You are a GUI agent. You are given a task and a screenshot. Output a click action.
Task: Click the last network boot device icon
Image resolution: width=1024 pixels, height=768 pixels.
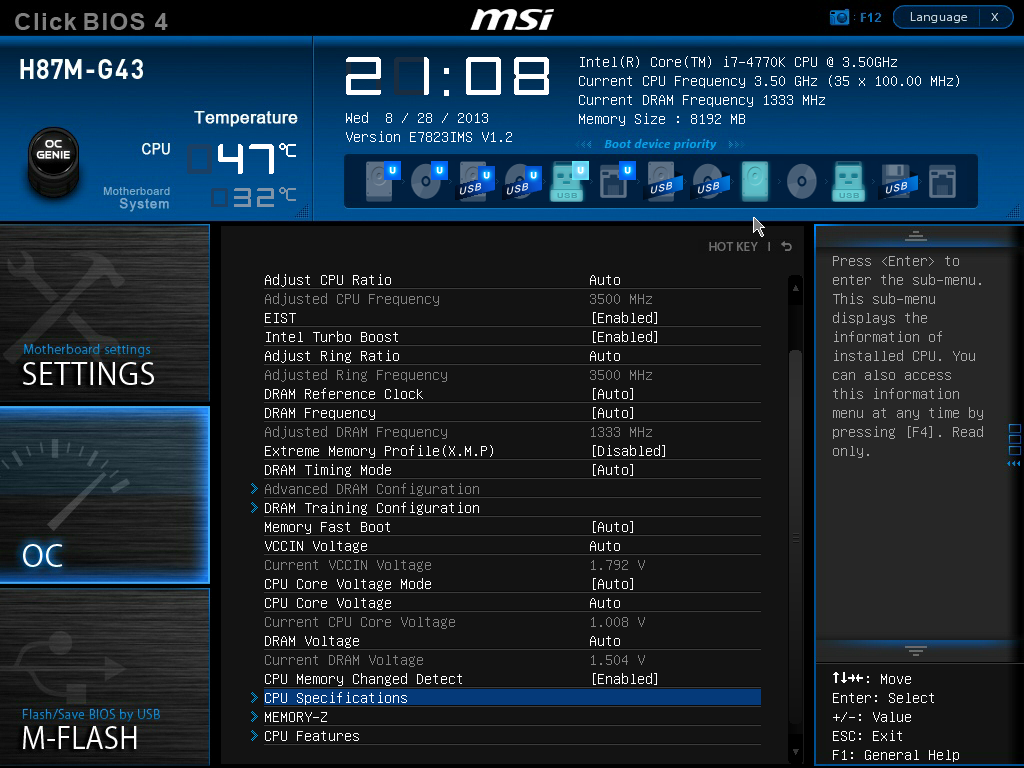coord(942,181)
